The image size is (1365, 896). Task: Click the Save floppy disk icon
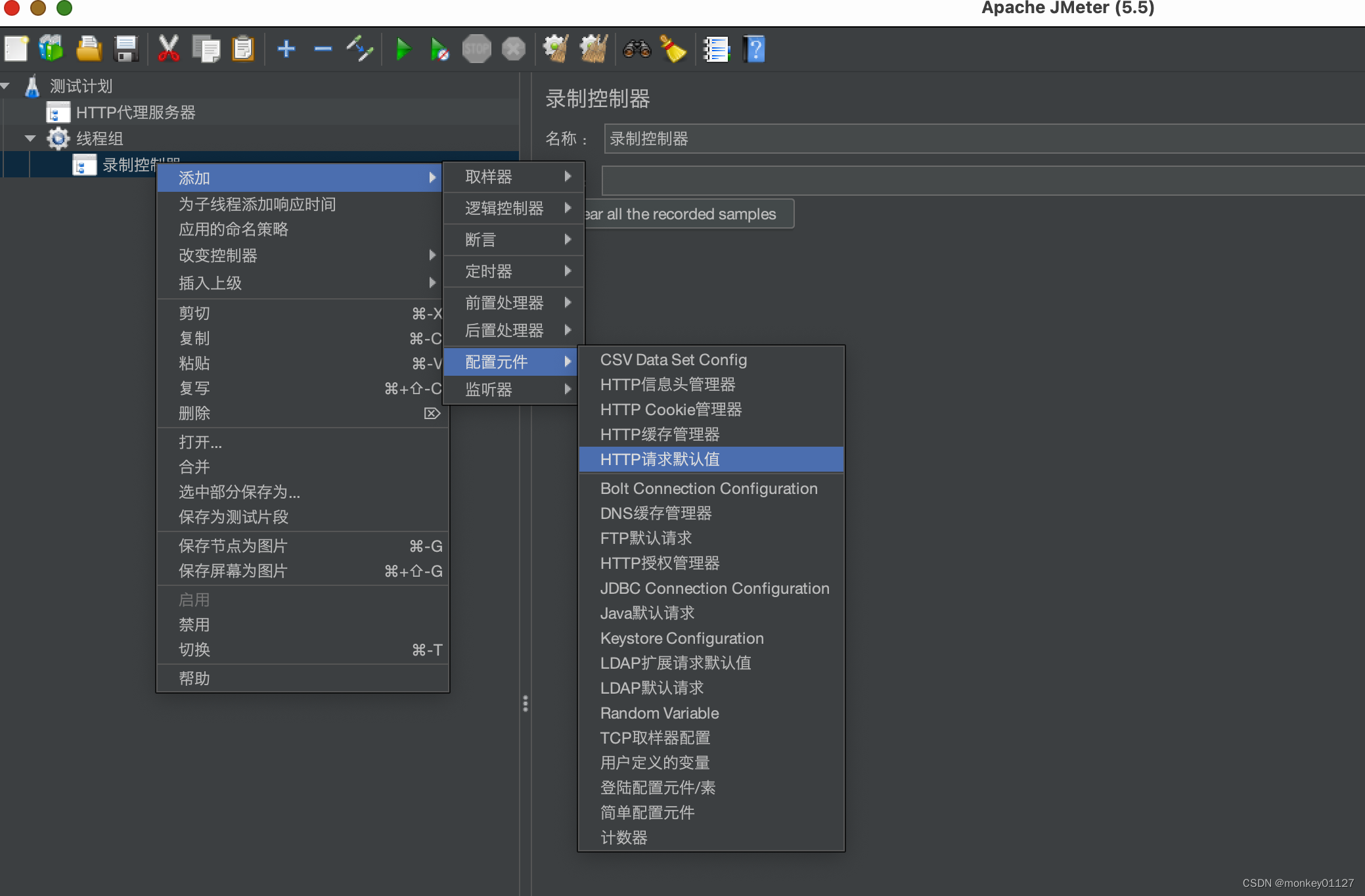pos(125,49)
